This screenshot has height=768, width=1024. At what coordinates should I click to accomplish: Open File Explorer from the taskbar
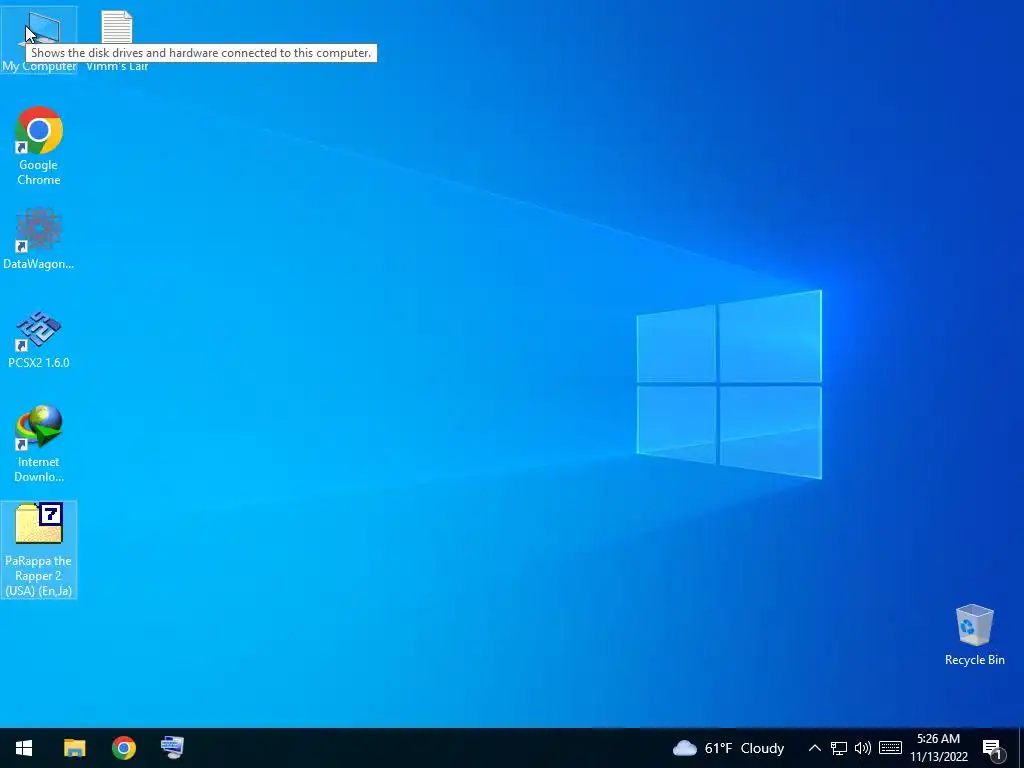point(74,748)
